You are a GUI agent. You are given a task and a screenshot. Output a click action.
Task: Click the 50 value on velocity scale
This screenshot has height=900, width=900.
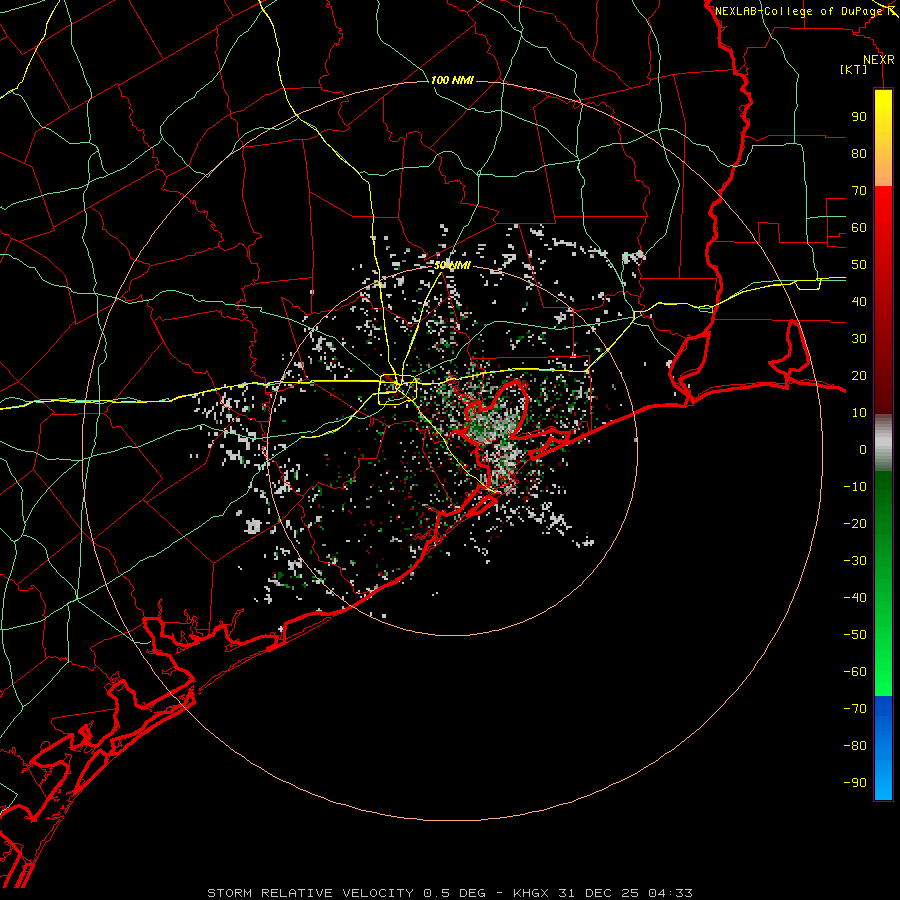[859, 265]
